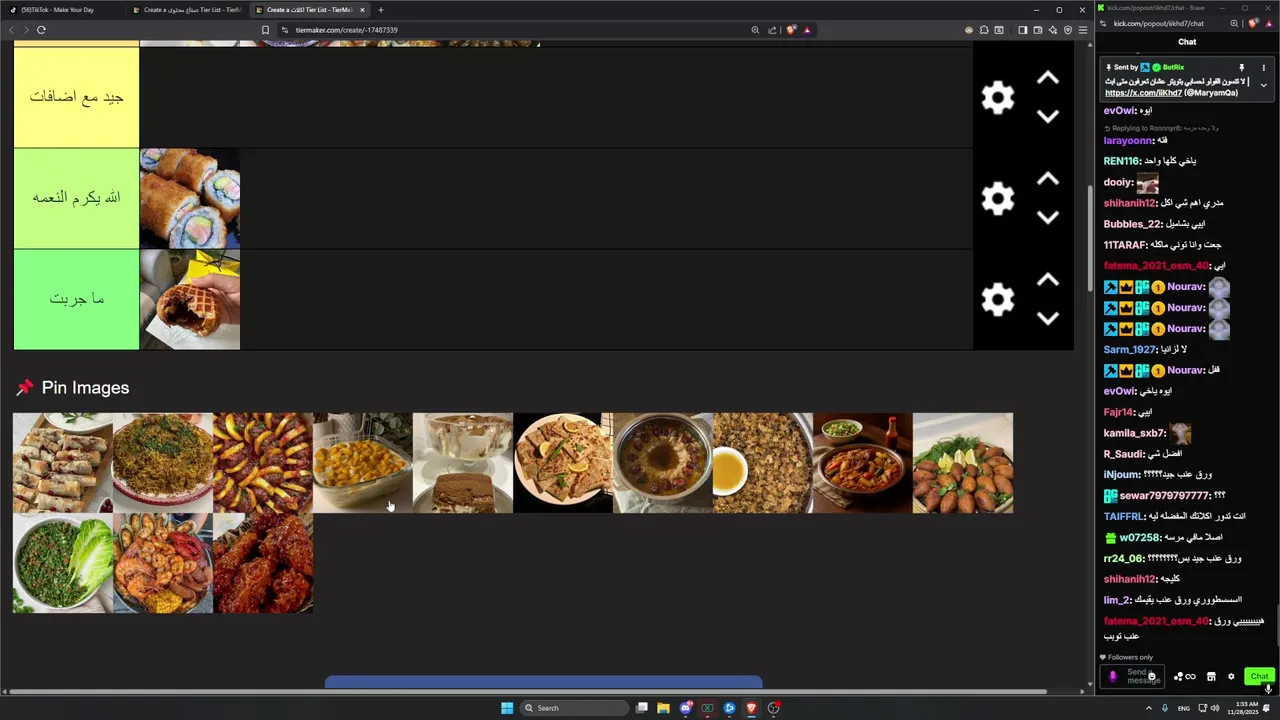Pick the mango pudding glass bowl image

click(363, 463)
